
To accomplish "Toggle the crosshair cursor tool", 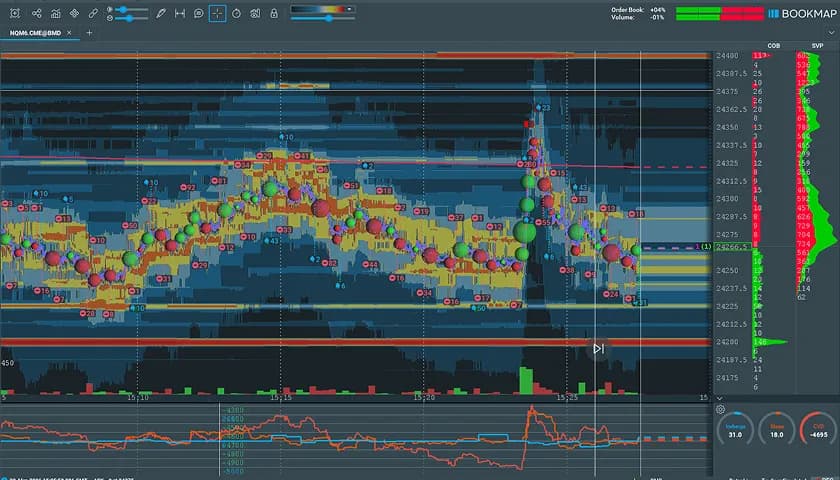I will coord(218,13).
